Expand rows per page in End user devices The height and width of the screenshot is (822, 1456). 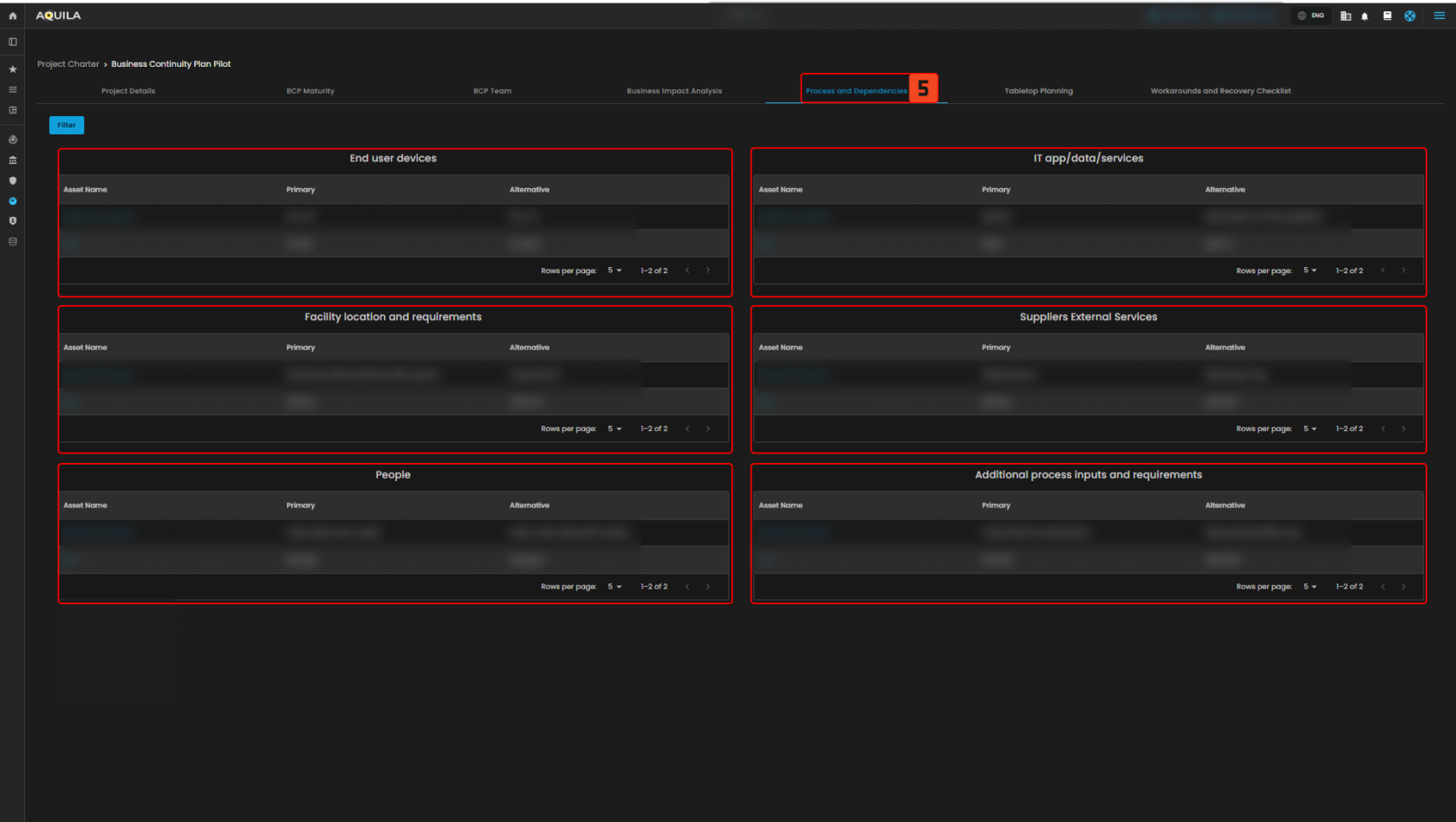coord(614,271)
